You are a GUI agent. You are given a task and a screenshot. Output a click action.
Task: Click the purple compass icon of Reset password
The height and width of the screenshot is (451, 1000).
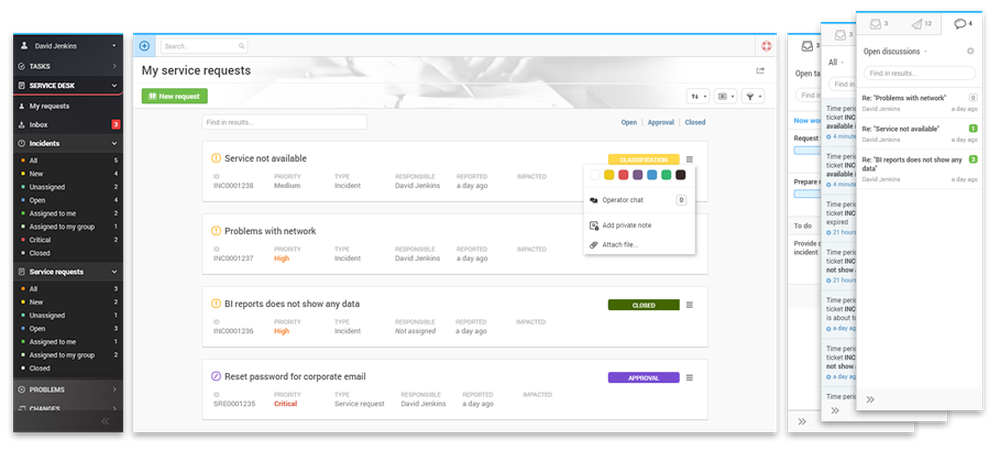(x=216, y=376)
